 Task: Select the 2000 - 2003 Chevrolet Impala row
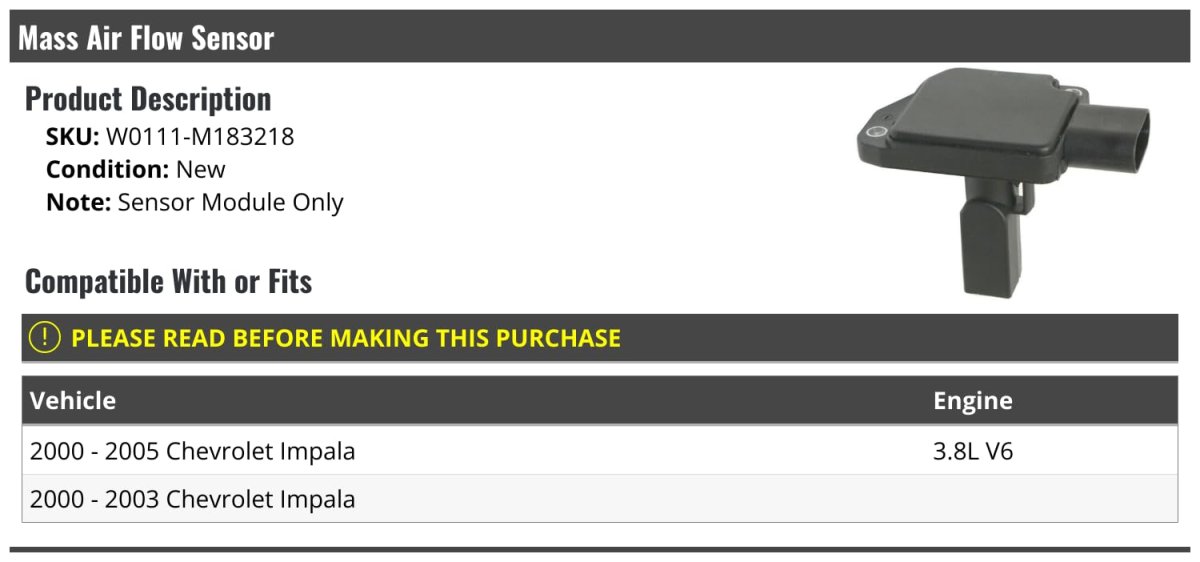pos(193,498)
